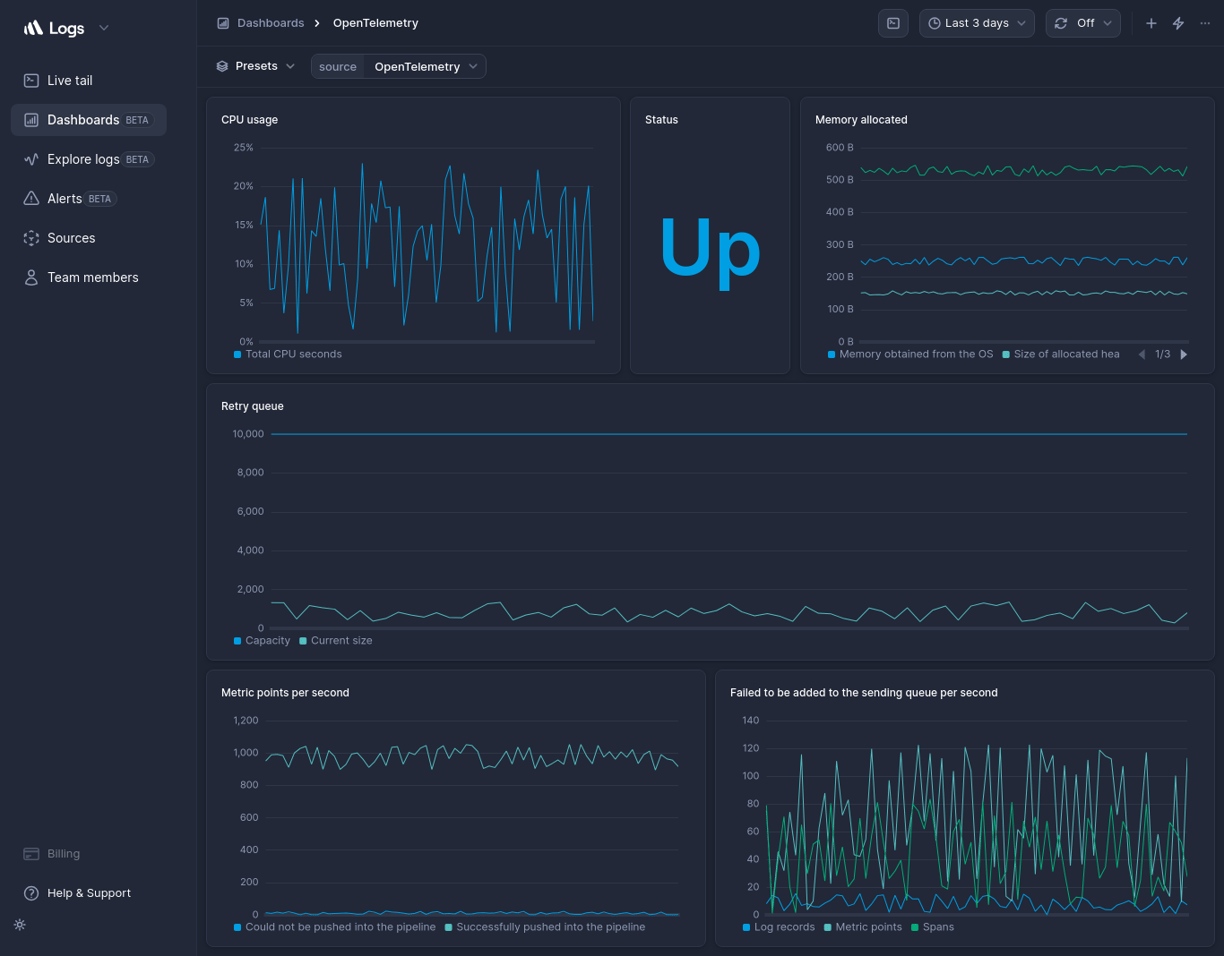Open the auto-refresh Off dropdown
Screen dimensions: 1224x956
click(1083, 23)
